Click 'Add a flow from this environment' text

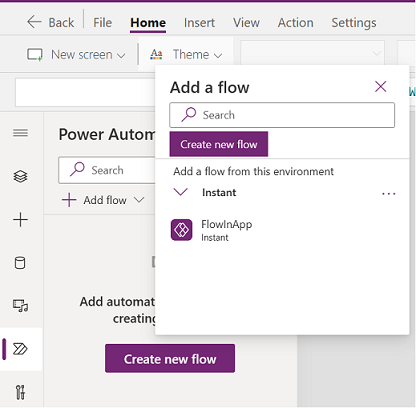click(253, 171)
